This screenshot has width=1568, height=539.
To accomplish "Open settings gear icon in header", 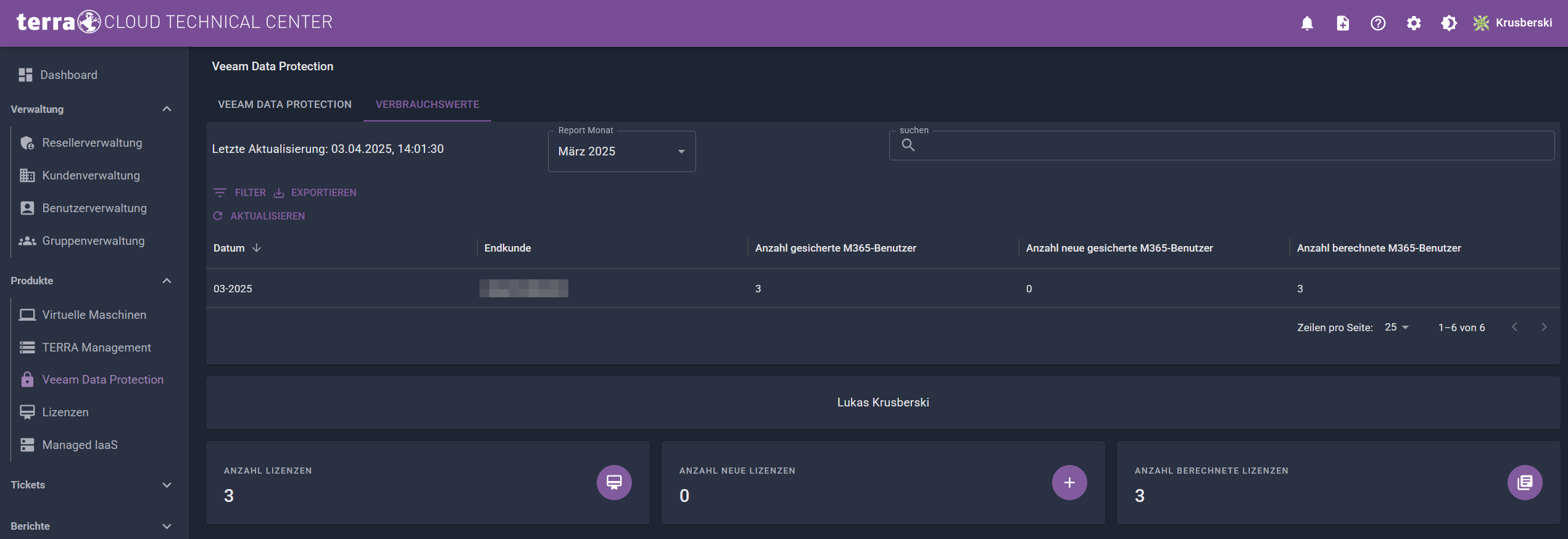I will [x=1414, y=23].
